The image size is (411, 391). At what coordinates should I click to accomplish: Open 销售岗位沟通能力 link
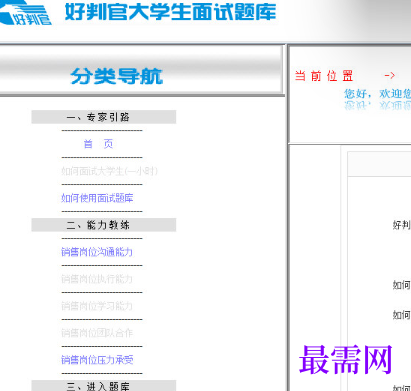(x=97, y=252)
